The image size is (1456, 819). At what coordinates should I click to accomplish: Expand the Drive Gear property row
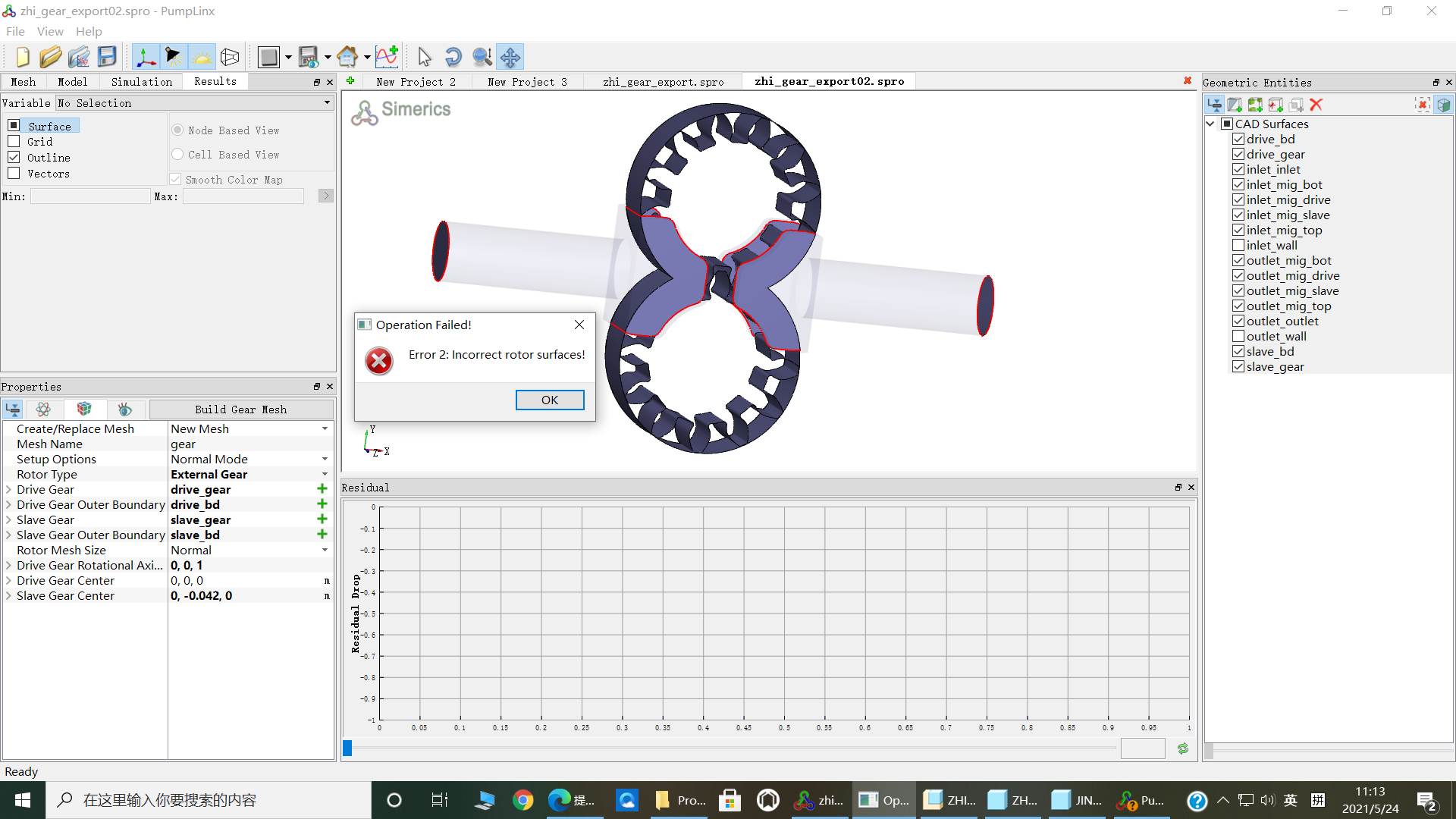(8, 489)
